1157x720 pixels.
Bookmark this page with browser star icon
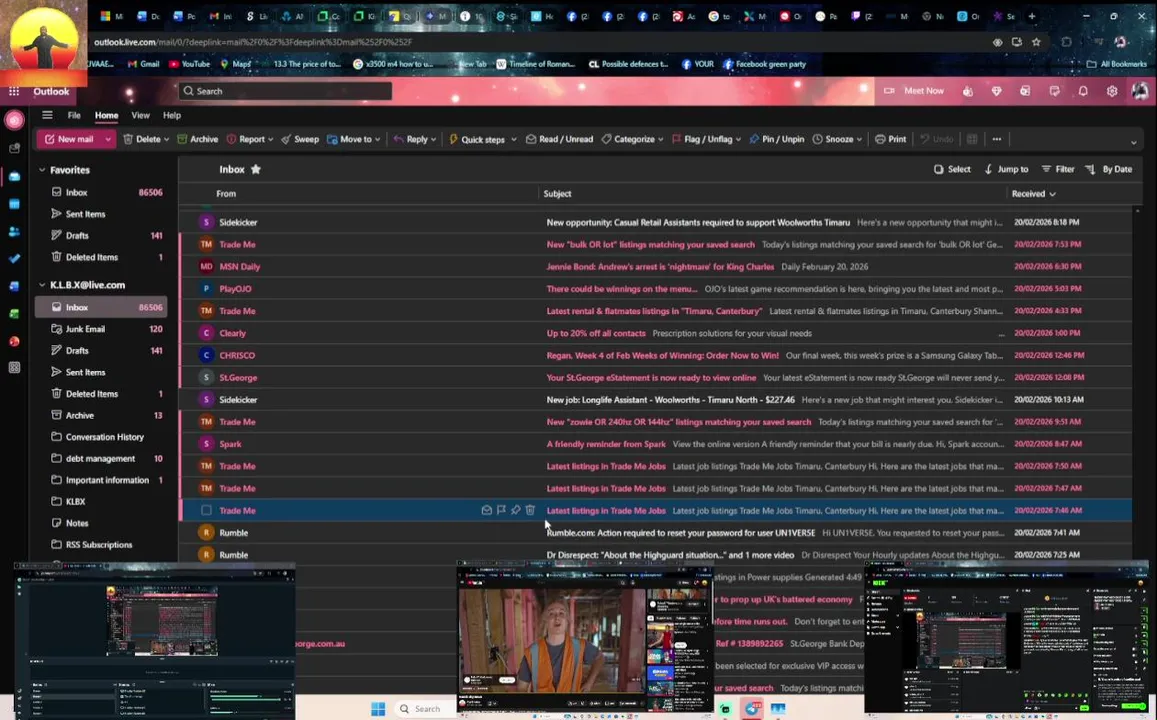1036,42
